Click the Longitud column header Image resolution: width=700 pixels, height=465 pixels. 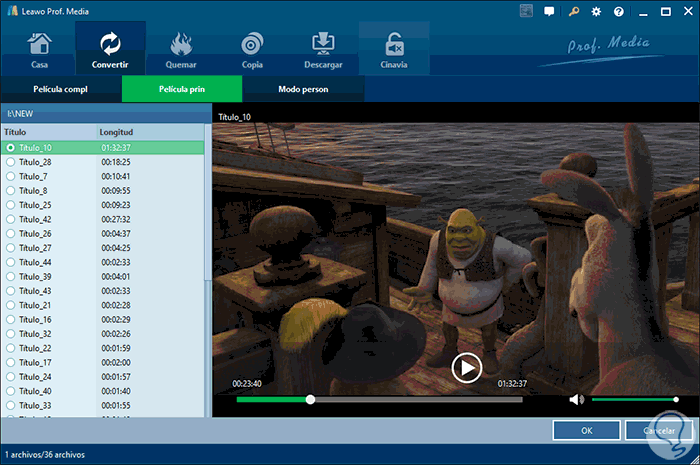pyautogui.click(x=150, y=132)
